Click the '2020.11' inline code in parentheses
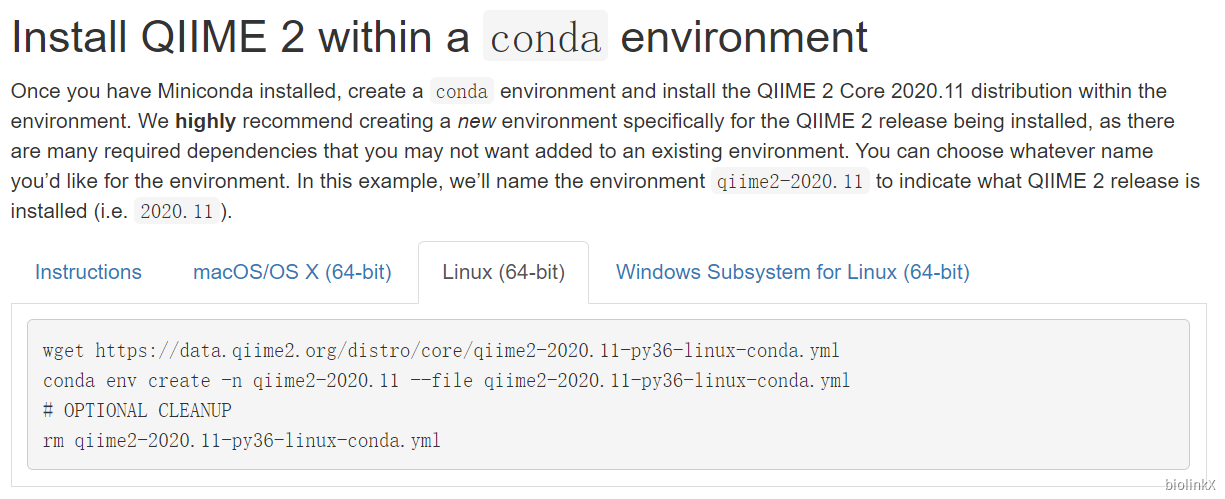1225x499 pixels. pos(176,212)
